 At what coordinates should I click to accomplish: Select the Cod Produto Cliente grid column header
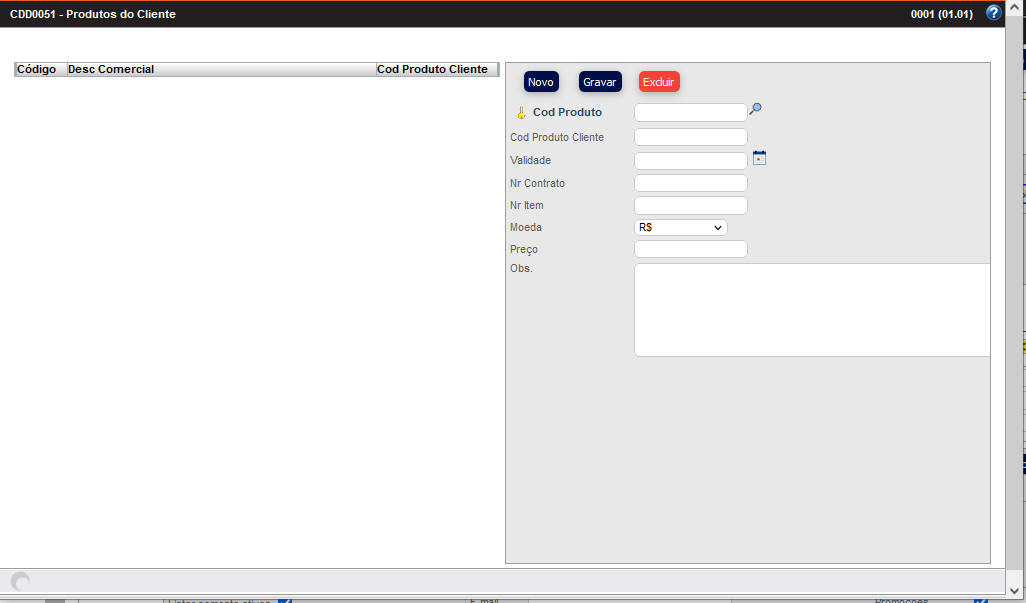coord(435,70)
